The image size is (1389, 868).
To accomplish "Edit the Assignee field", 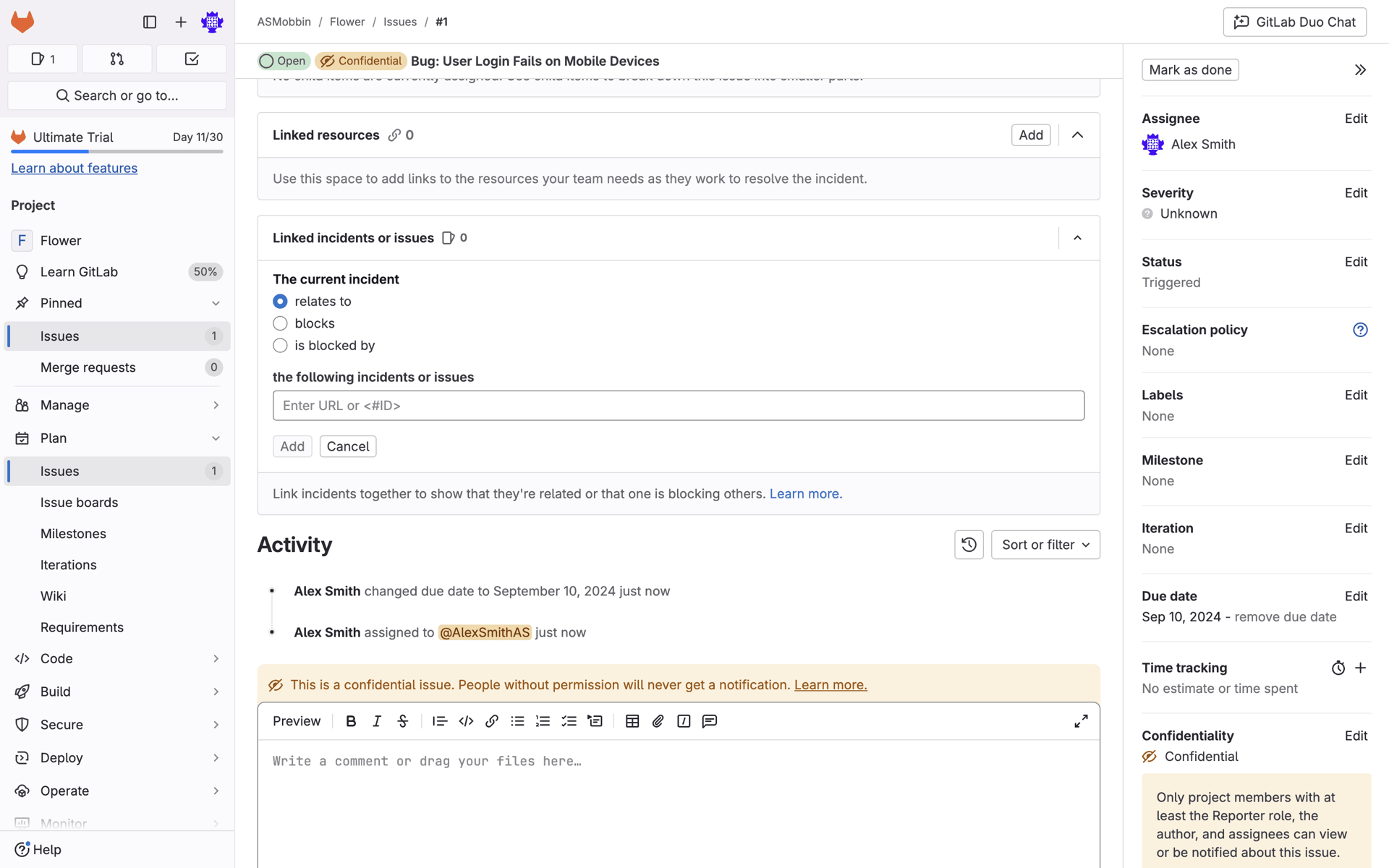I will pos(1356,119).
